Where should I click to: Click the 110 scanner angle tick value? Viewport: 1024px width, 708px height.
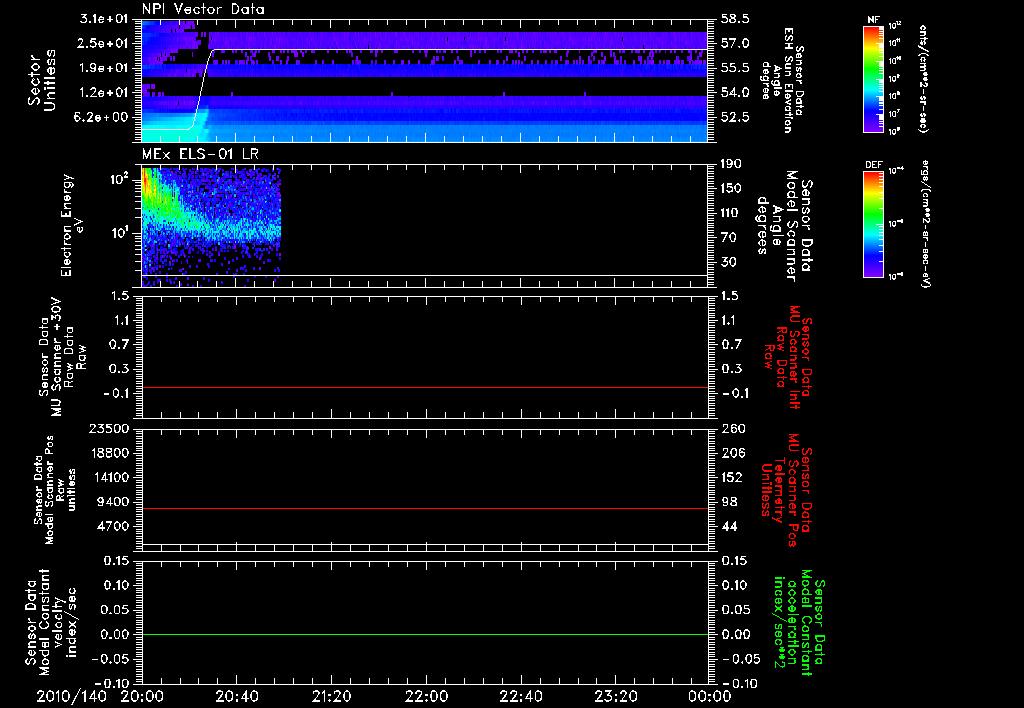pyautogui.click(x=731, y=213)
